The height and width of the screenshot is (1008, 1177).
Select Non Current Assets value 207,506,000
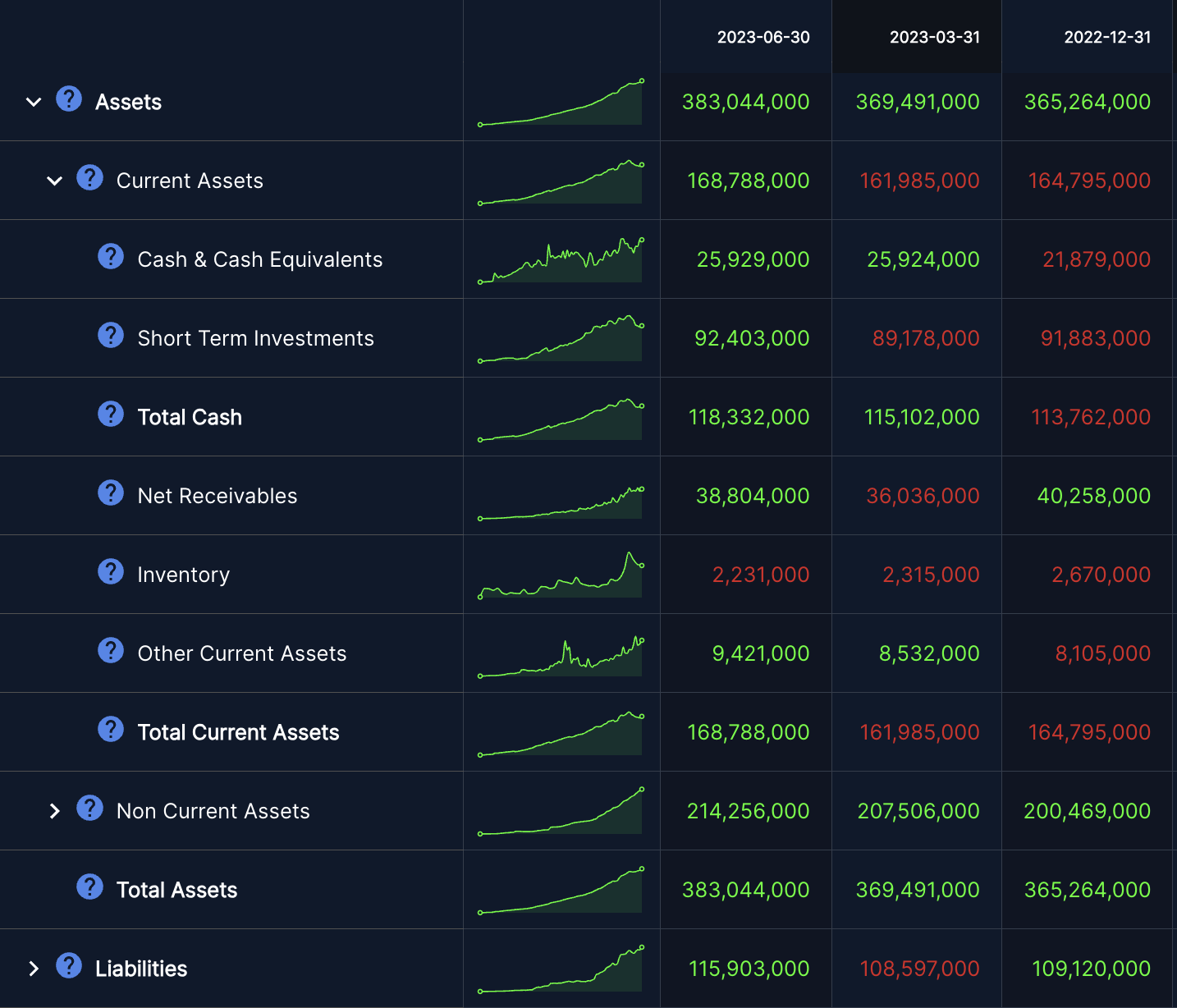(x=918, y=811)
